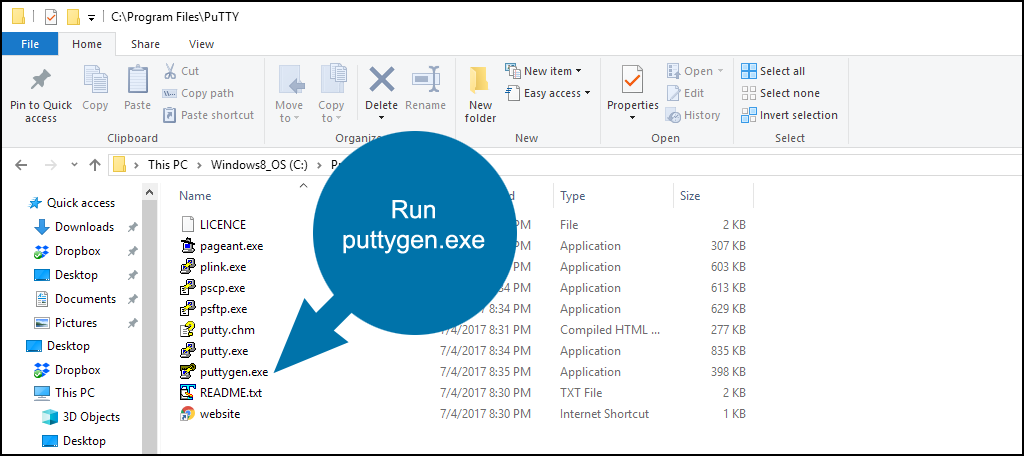Expand the Delete dropdown arrow
This screenshot has height=456, width=1024.
coord(381,118)
